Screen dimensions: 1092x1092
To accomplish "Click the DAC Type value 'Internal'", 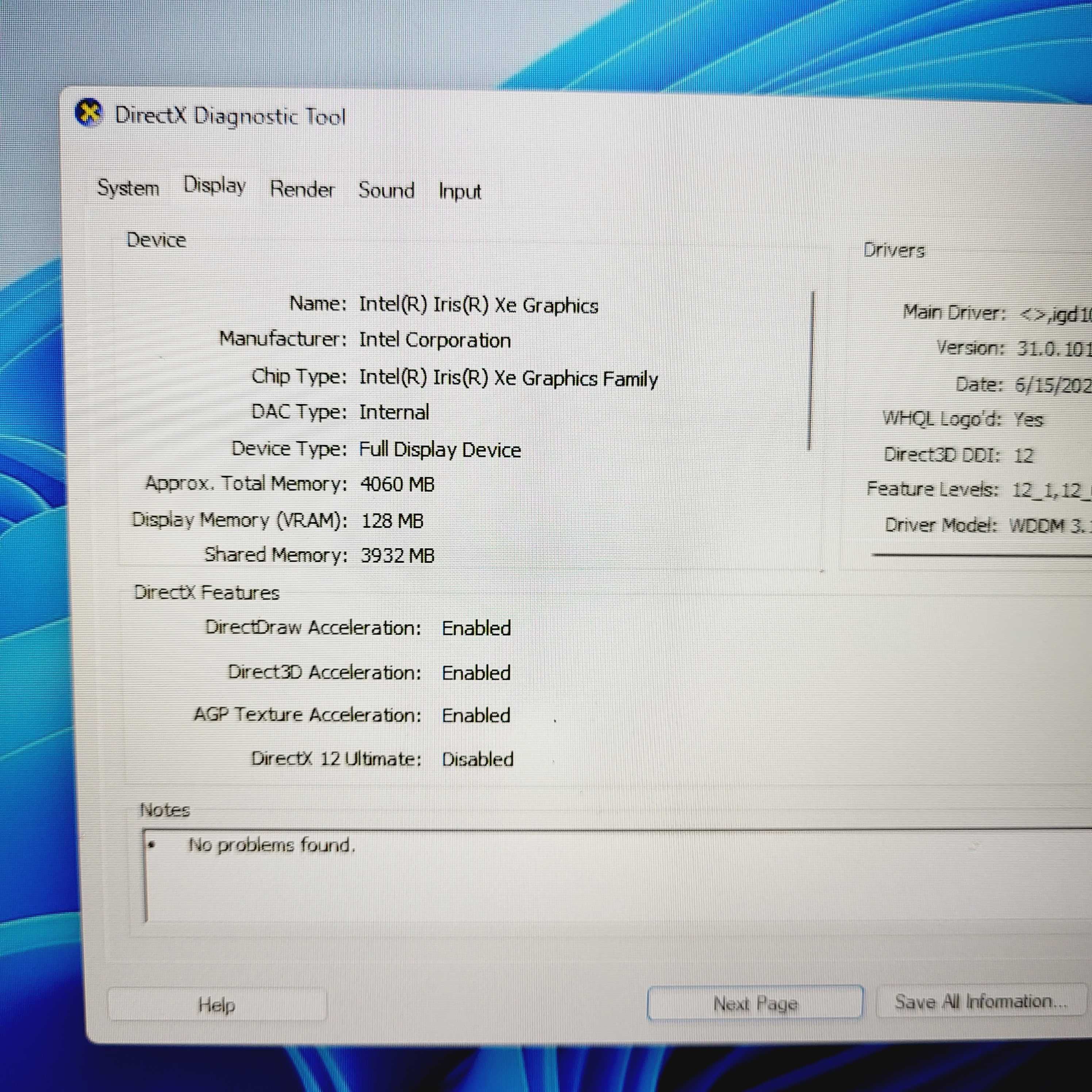I will pyautogui.click(x=394, y=412).
